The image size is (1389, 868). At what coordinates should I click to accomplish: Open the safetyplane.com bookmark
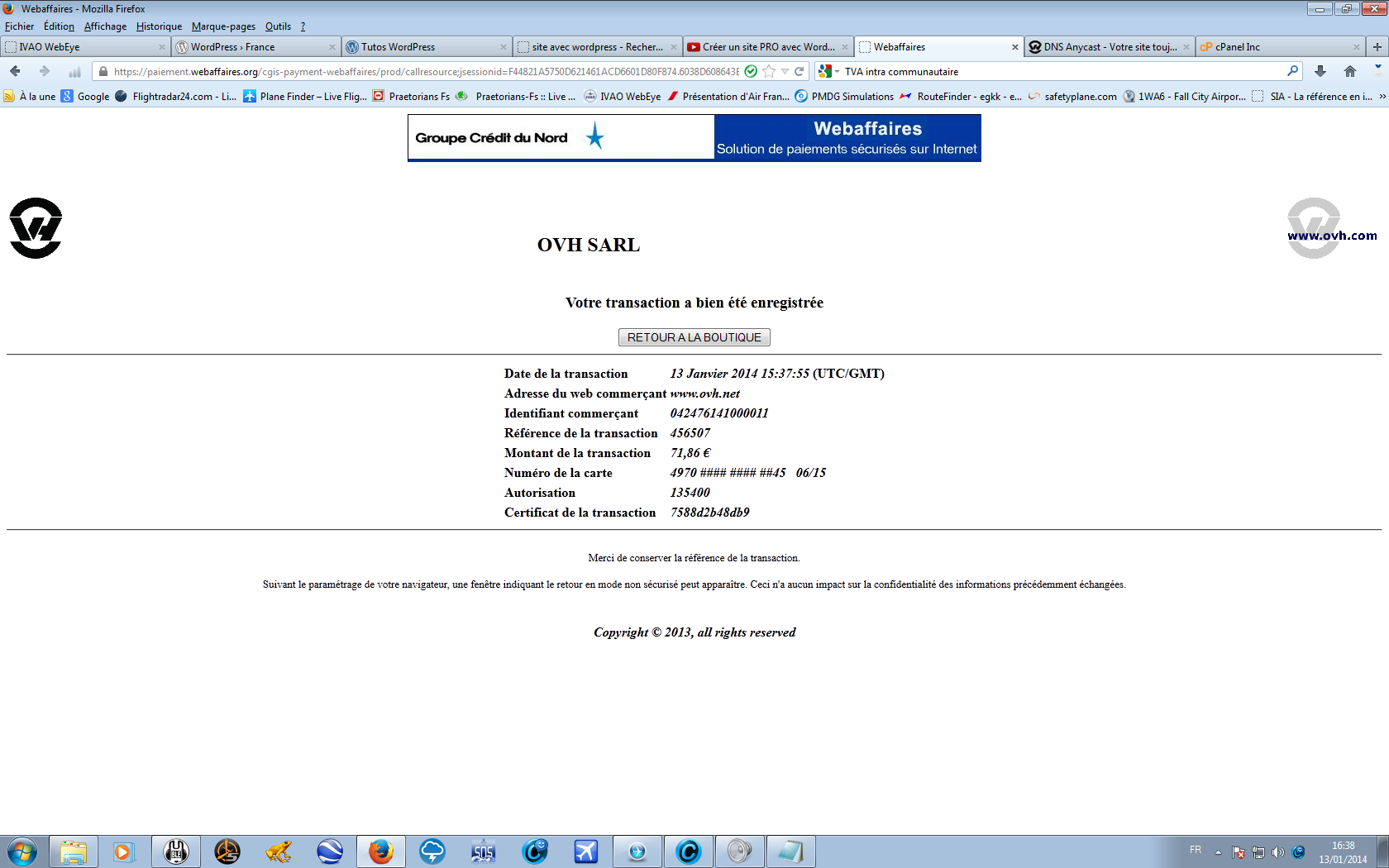[1072, 97]
